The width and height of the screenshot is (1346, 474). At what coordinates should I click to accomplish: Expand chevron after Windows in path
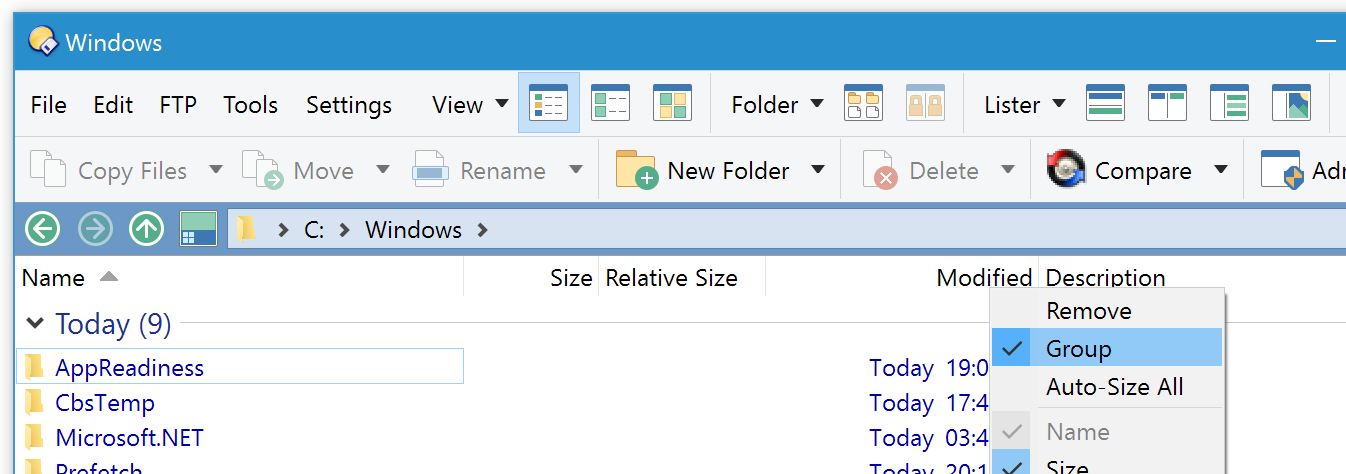pyautogui.click(x=482, y=229)
